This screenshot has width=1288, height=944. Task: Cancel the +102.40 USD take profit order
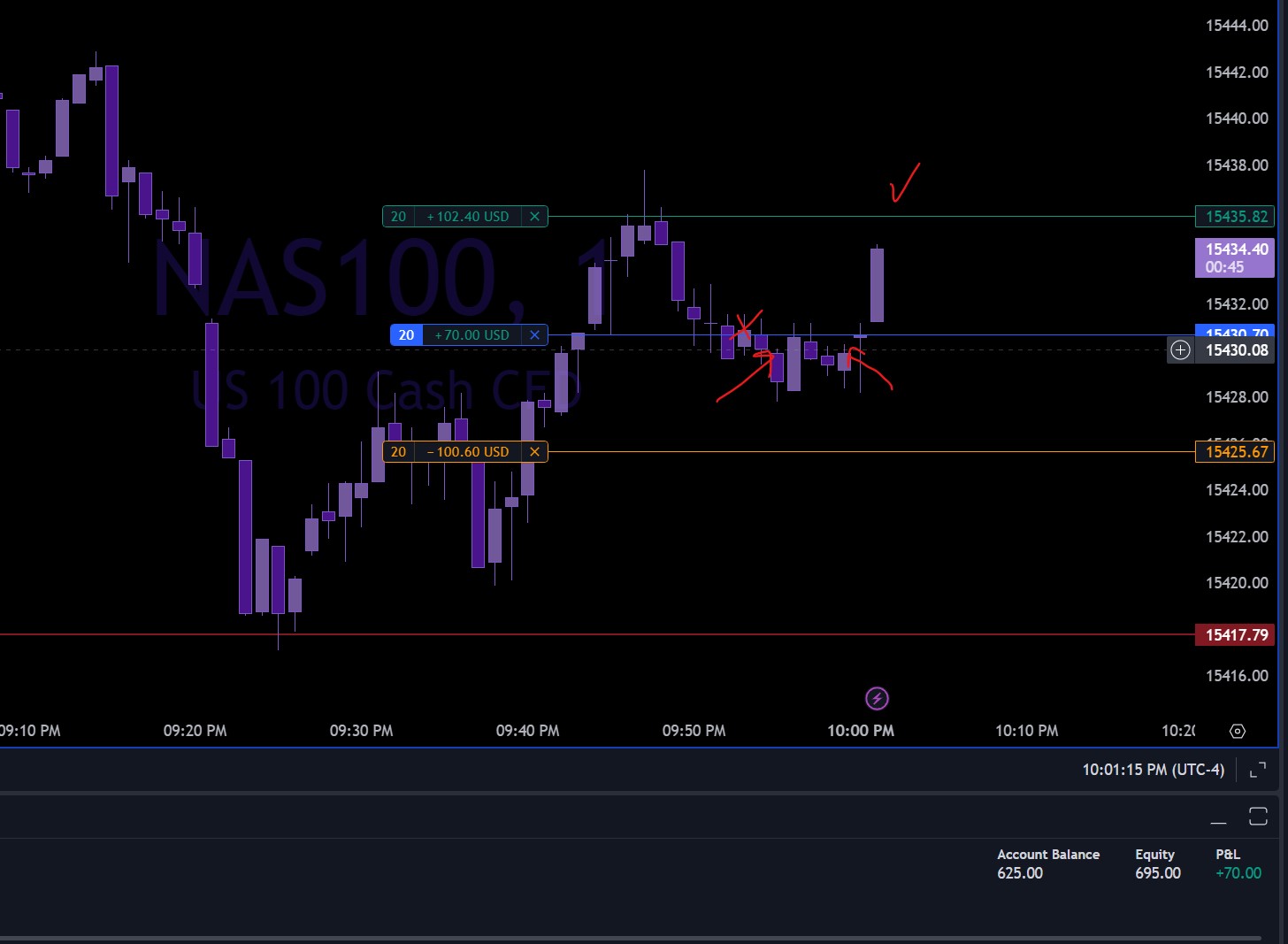(534, 217)
